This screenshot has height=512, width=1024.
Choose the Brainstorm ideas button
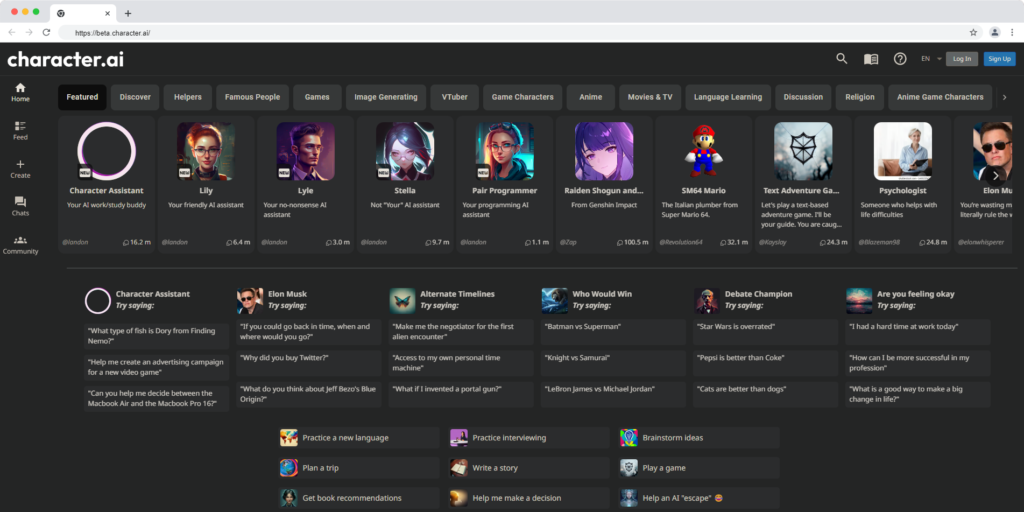click(x=699, y=438)
